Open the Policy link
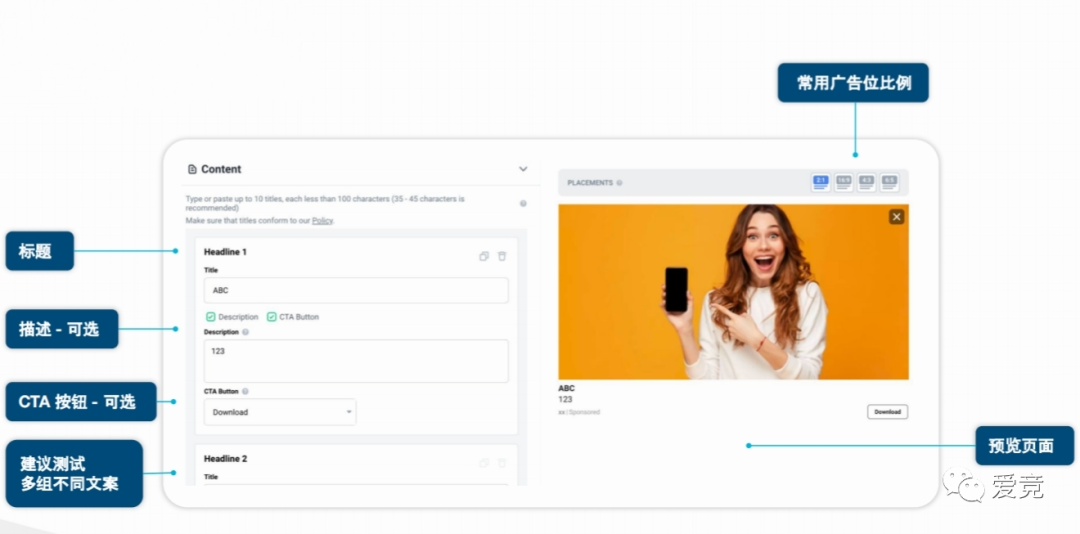 click(322, 220)
